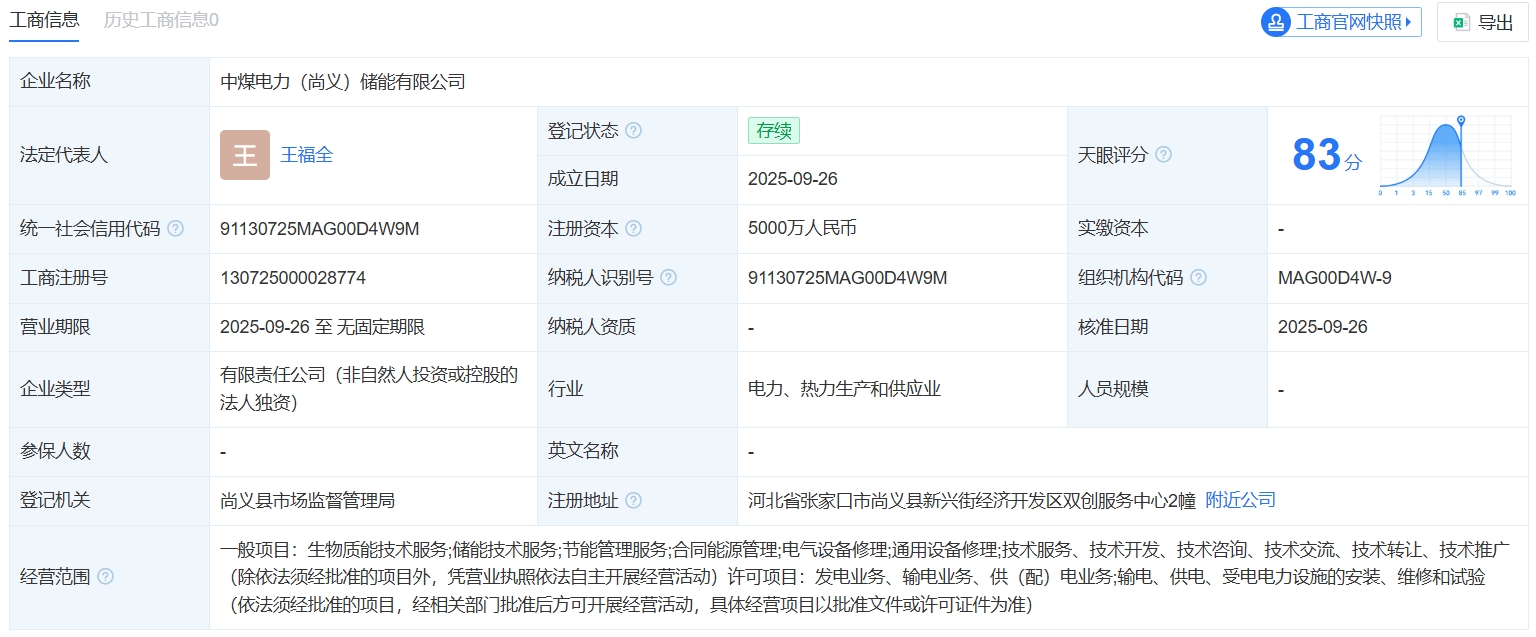
Task: Select the 工商信息 tab
Action: [44, 20]
